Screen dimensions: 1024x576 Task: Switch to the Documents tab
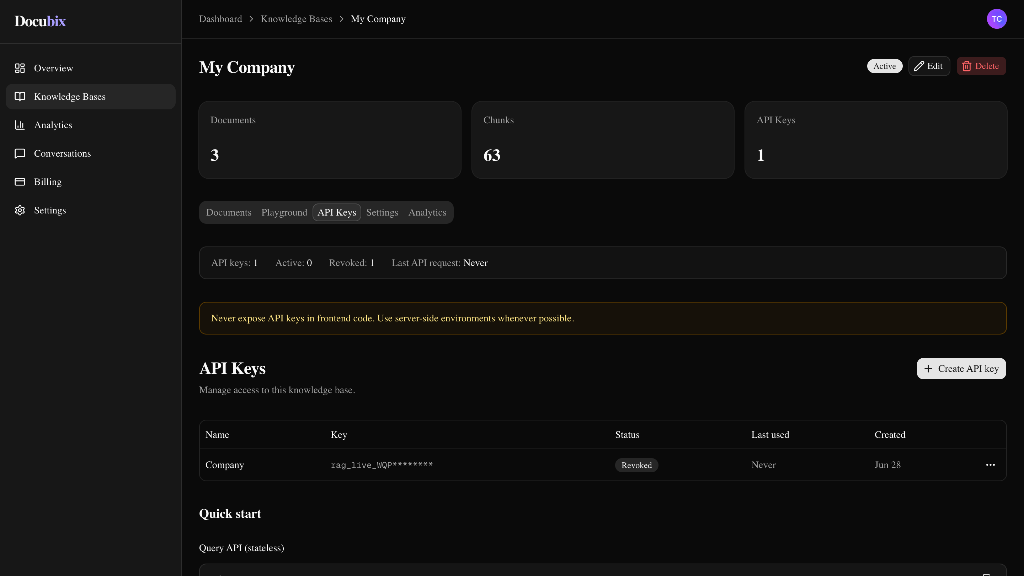click(229, 212)
